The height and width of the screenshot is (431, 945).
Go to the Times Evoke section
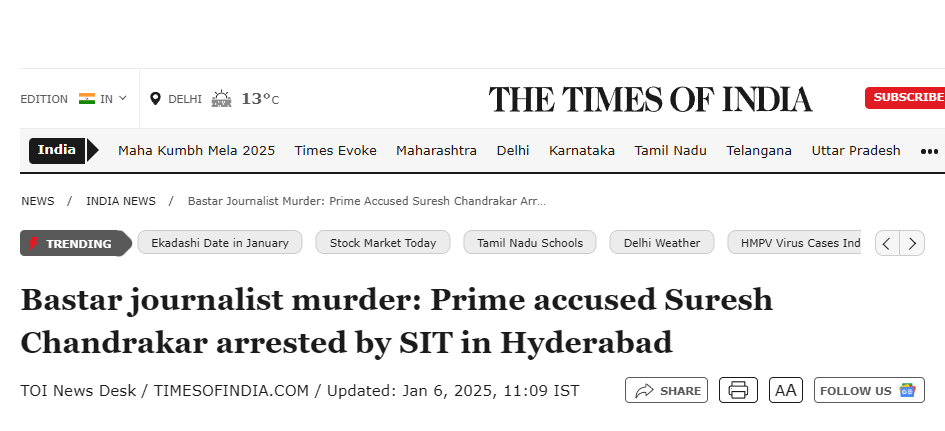[335, 151]
